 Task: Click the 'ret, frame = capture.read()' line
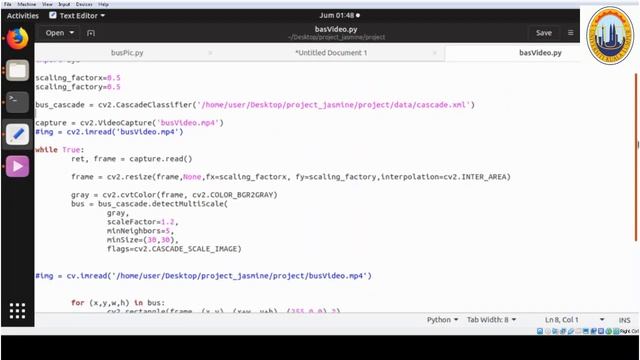coord(131,158)
